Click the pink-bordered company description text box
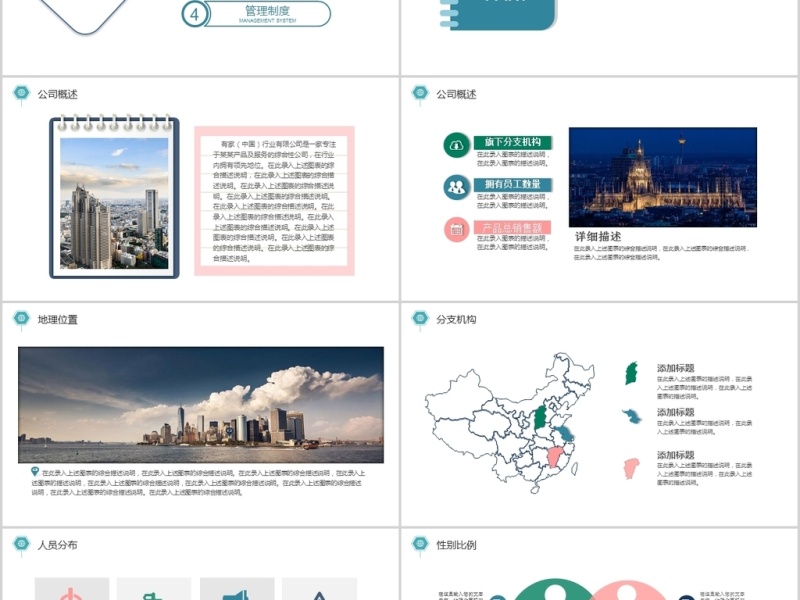This screenshot has height=600, width=800. 275,200
